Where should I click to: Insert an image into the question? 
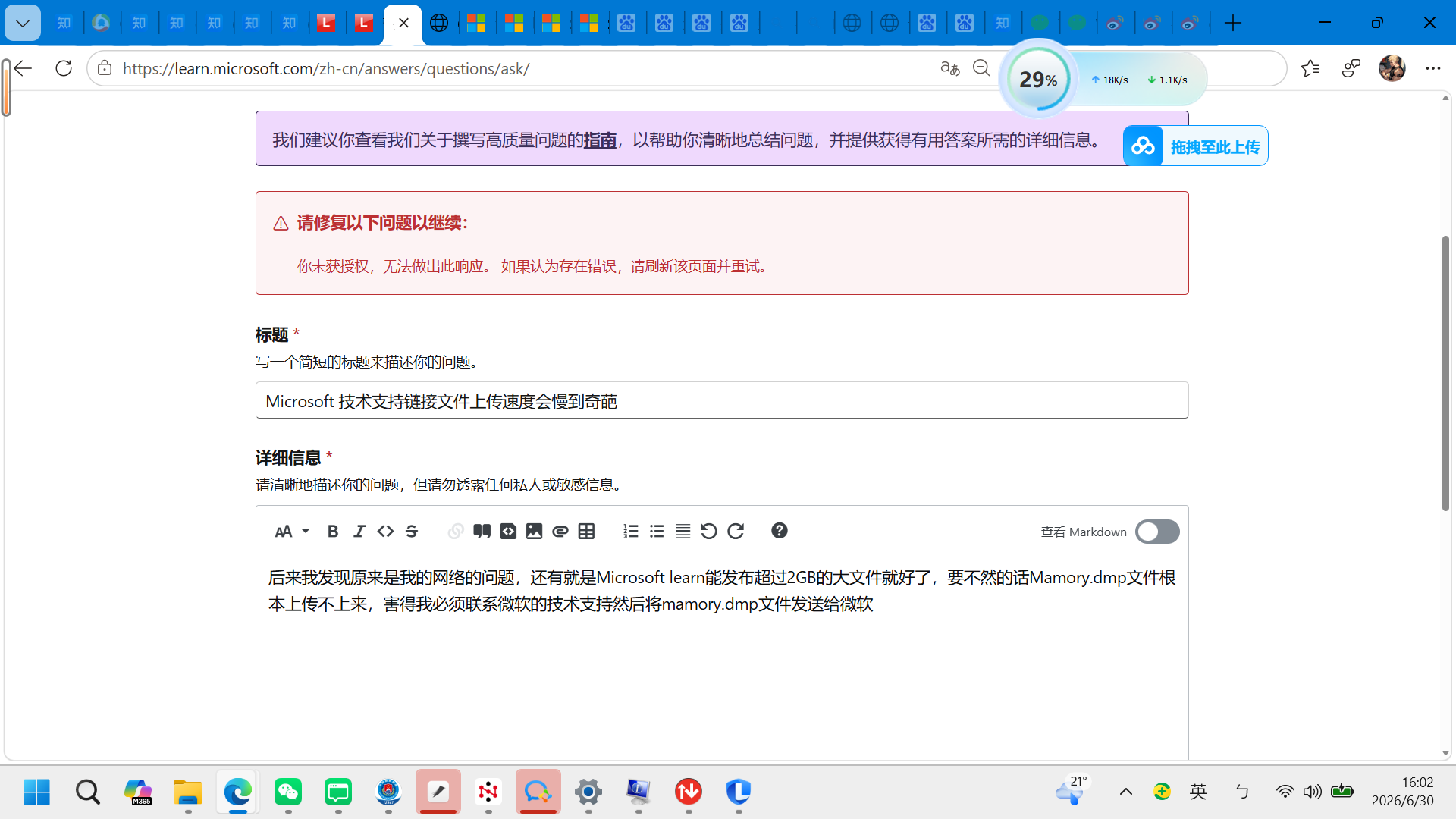click(534, 532)
